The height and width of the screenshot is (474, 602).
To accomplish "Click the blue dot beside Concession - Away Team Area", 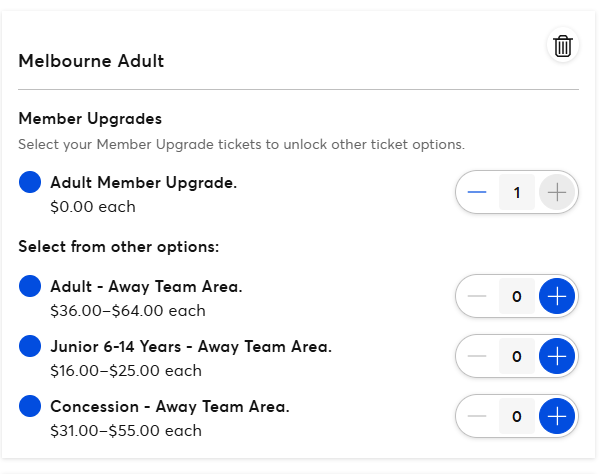I will coord(30,407).
